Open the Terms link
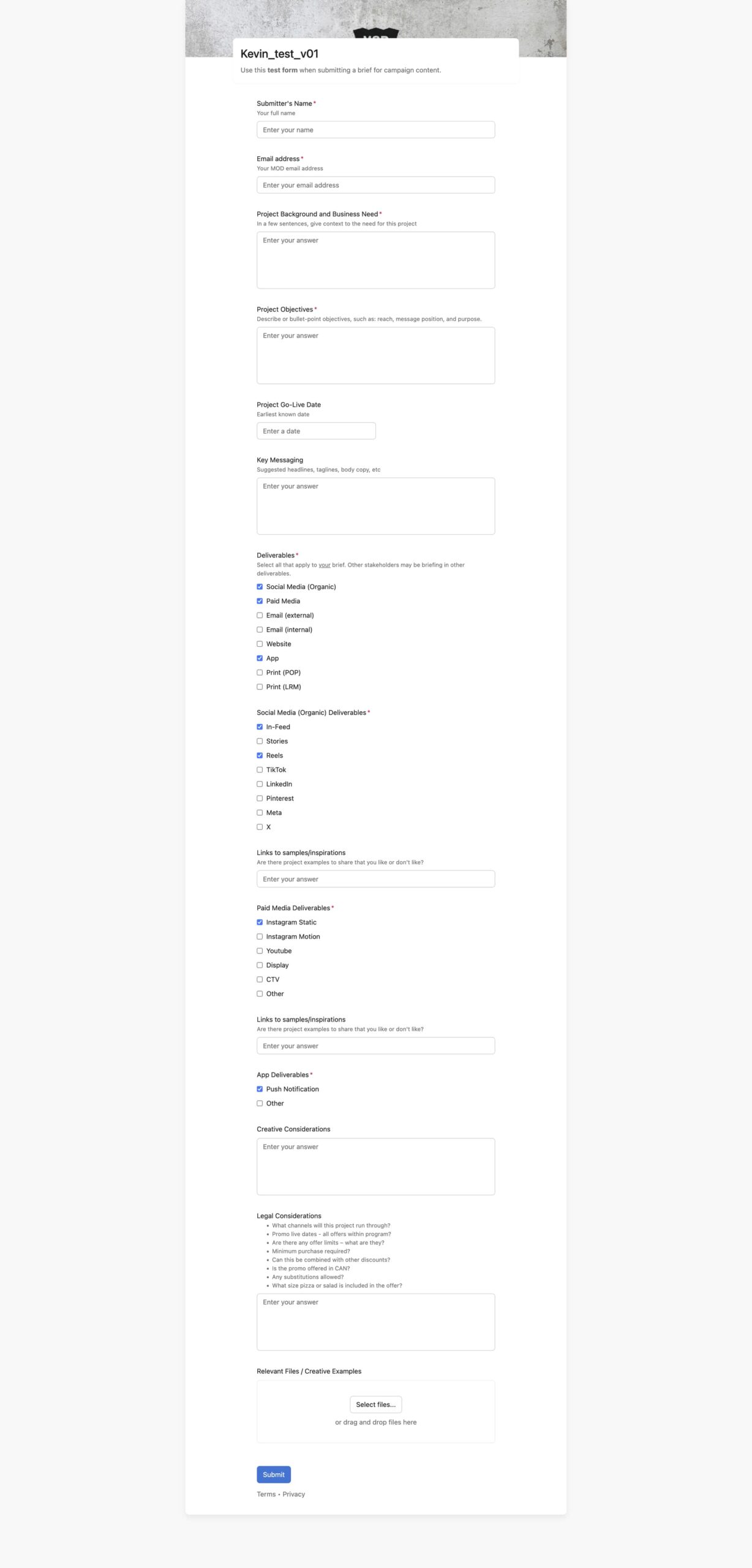 pyautogui.click(x=266, y=1494)
